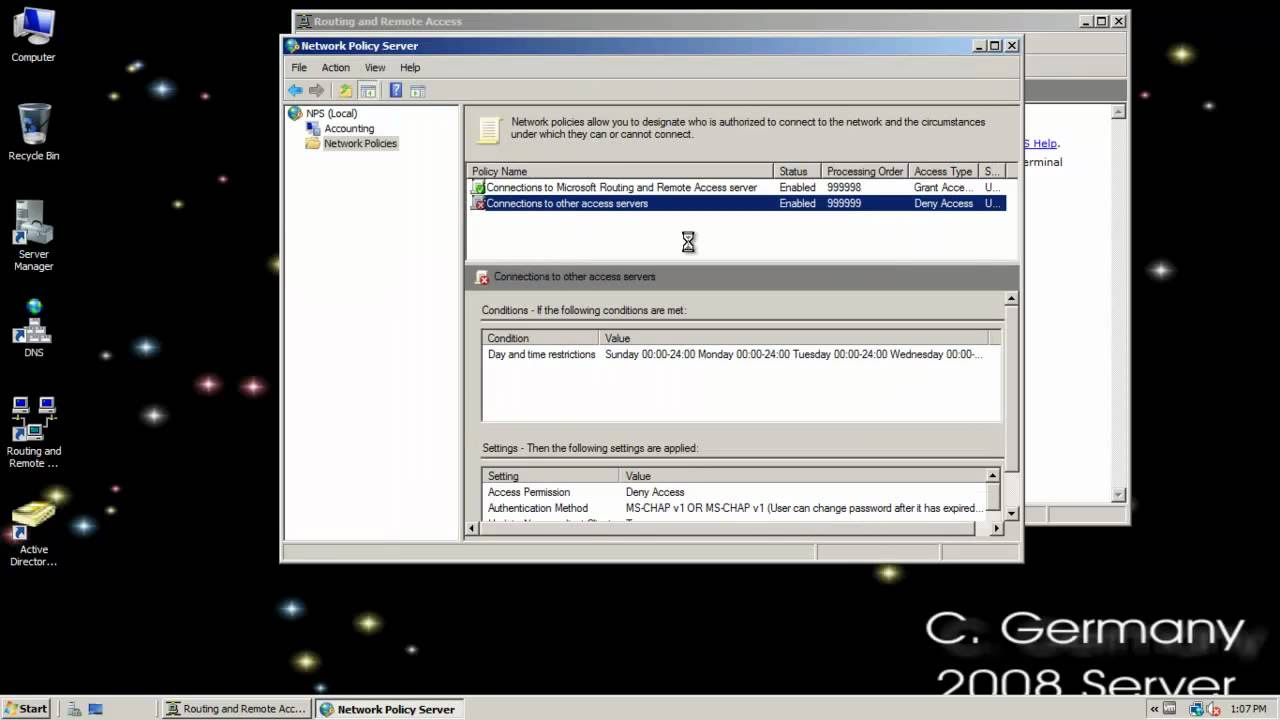This screenshot has width=1280, height=720.
Task: Sort by the Status column header
Action: [x=797, y=171]
